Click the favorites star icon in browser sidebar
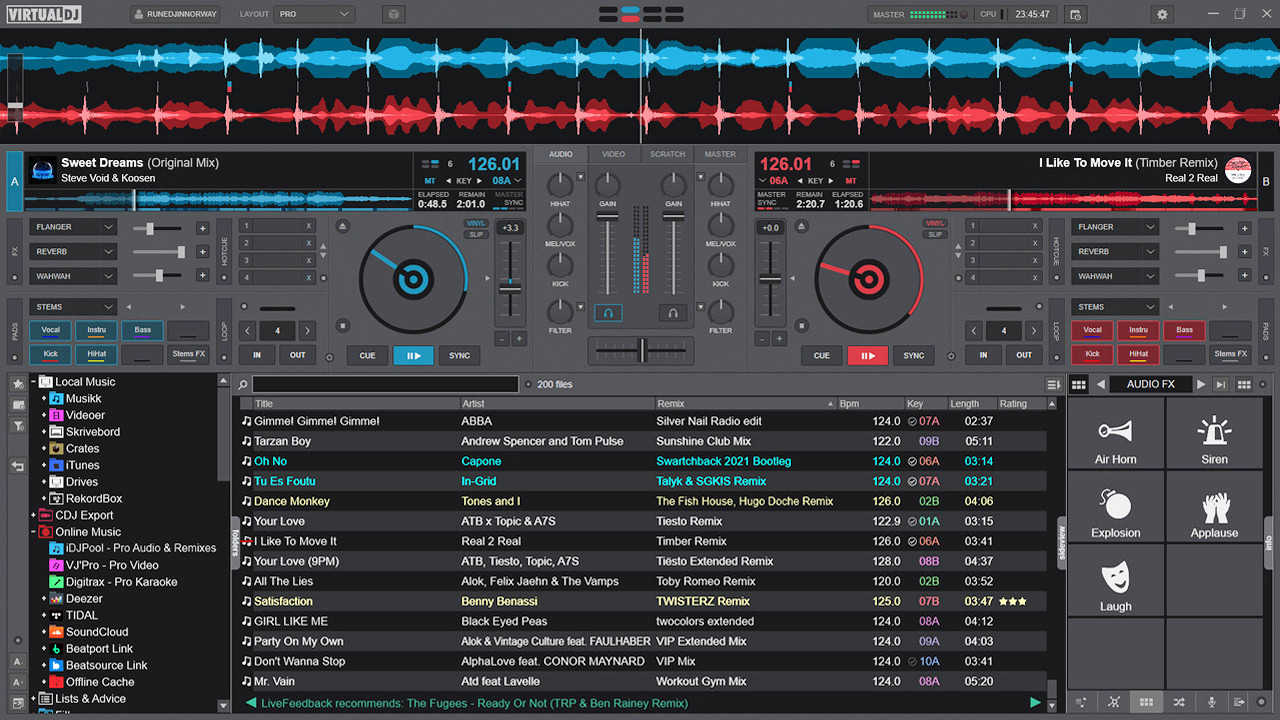 17,384
